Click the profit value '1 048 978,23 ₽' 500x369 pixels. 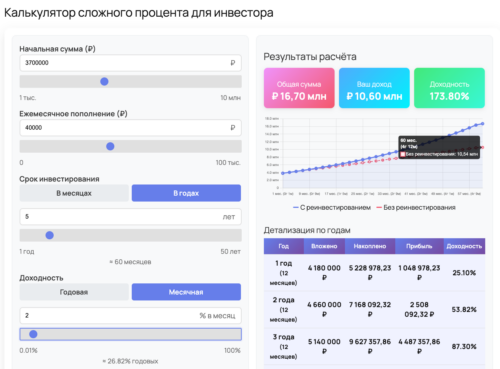coord(419,272)
